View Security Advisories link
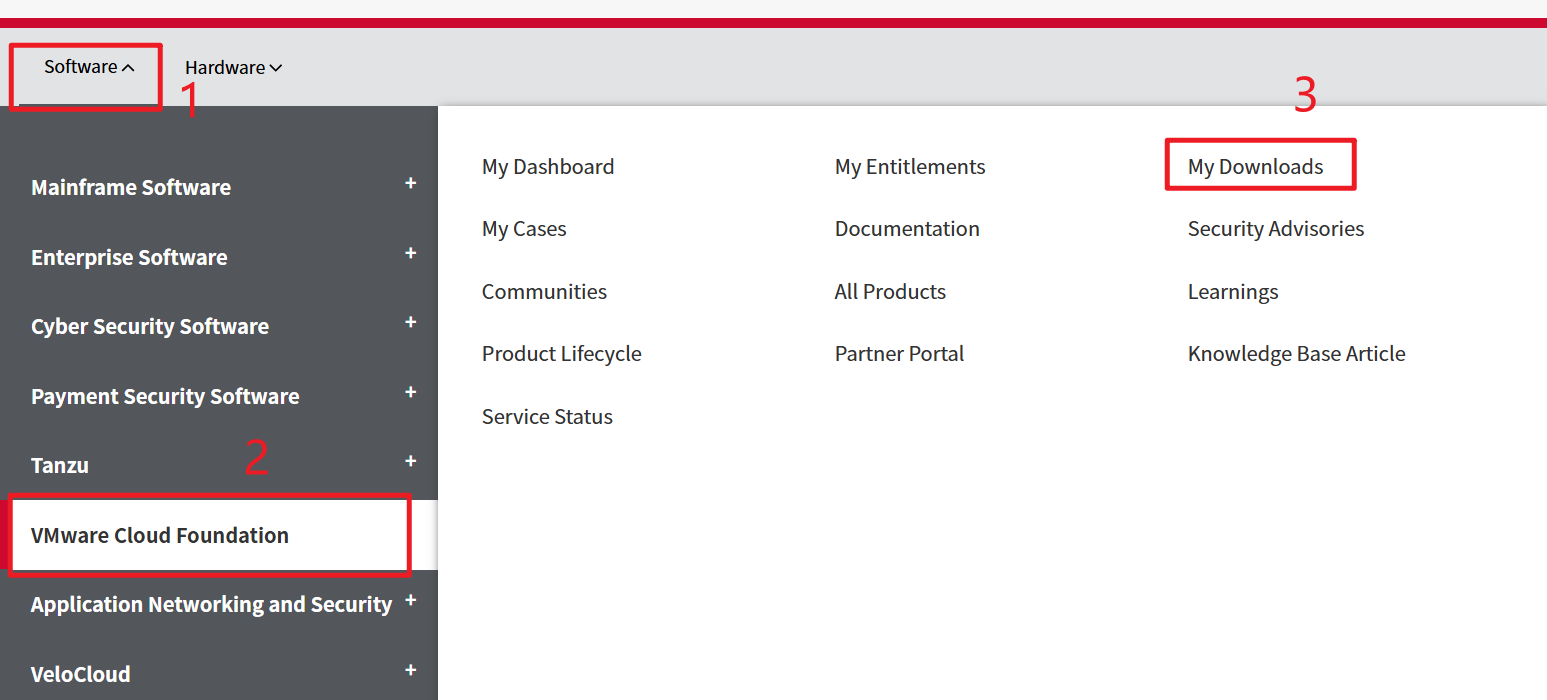 click(x=1276, y=229)
